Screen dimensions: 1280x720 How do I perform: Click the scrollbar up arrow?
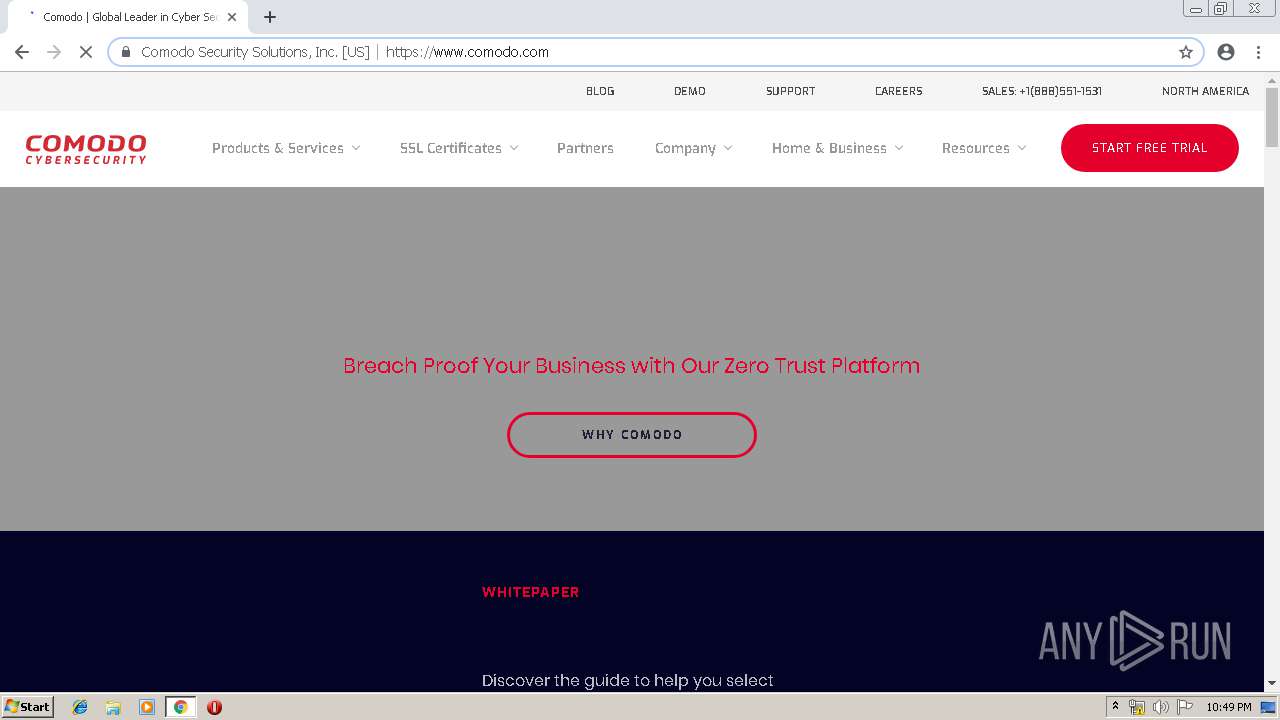coord(1272,79)
